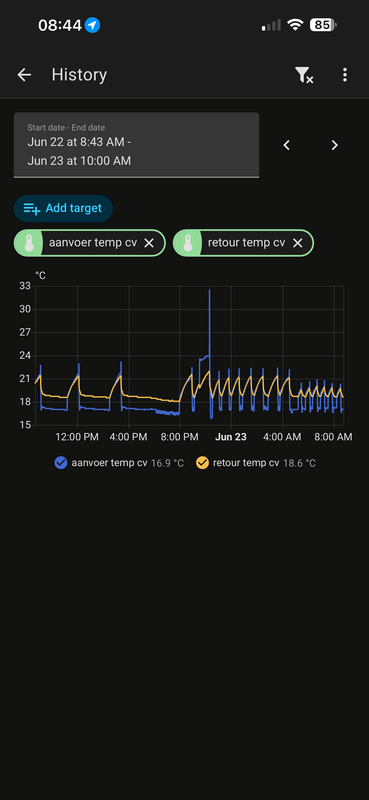Viewport: 369px width, 800px height.
Task: Tap the Jun 23 axis label
Action: [231, 437]
